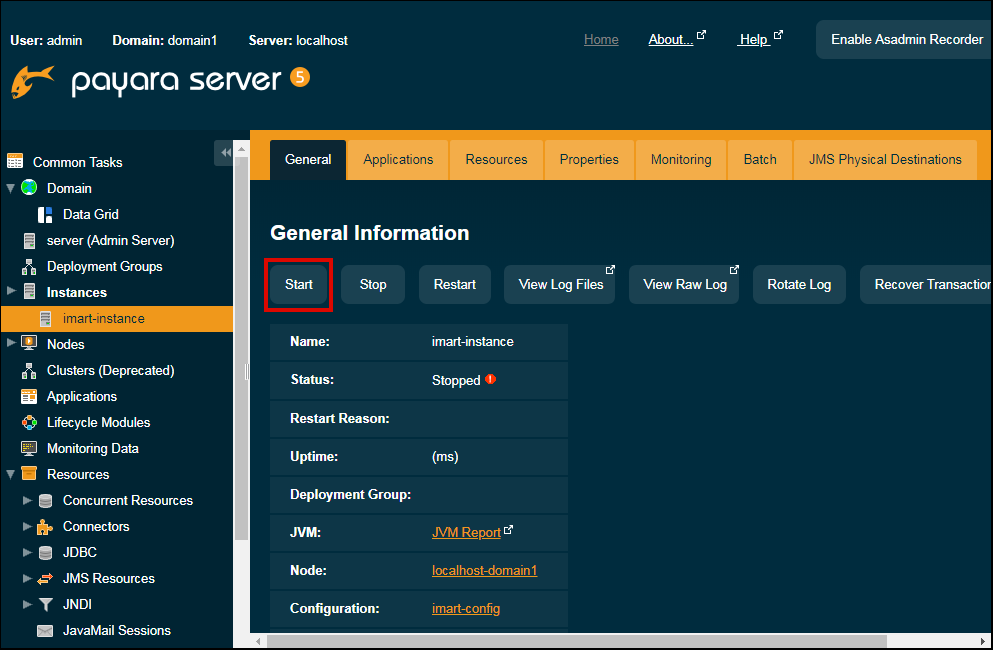Expand the Concurrent Resources node
The width and height of the screenshot is (993, 650).
(27, 500)
